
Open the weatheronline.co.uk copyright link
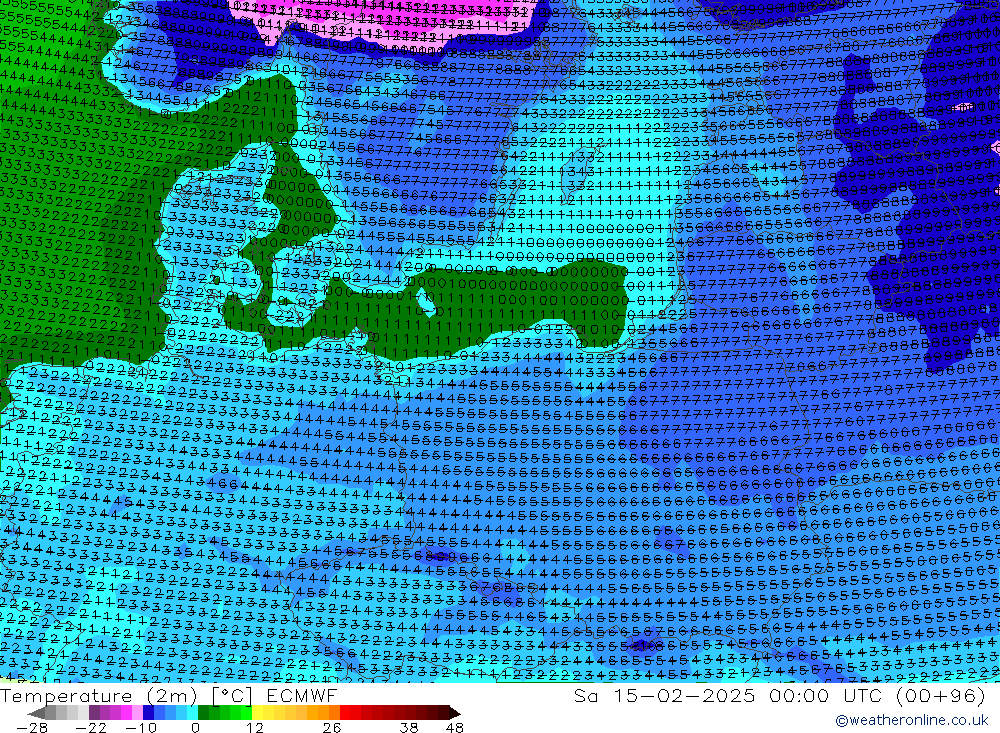click(x=912, y=720)
